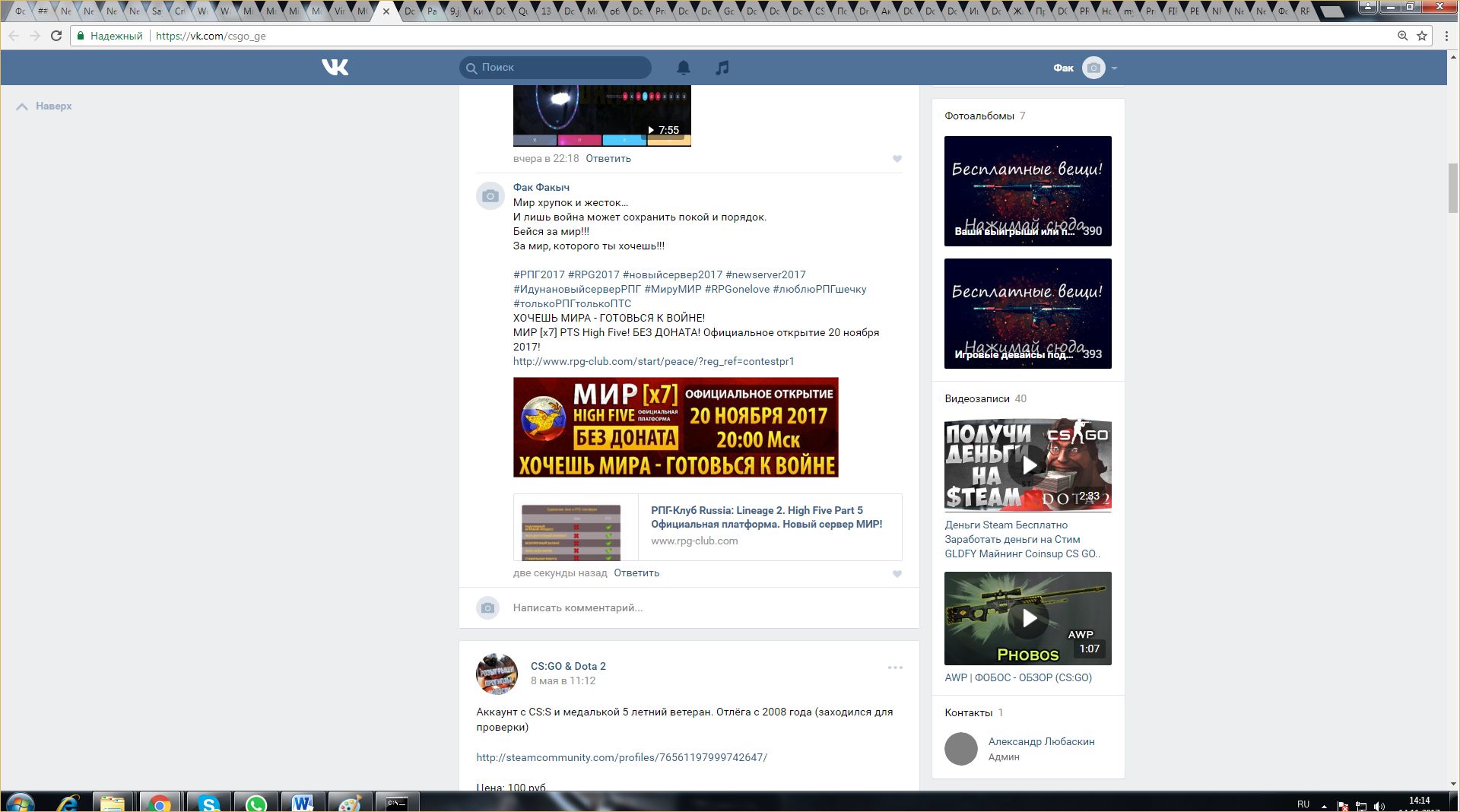Viewport: 1460px width, 812px height.
Task: Follow the #толькоРПГтолькоПТС hashtag
Action: [x=572, y=304]
